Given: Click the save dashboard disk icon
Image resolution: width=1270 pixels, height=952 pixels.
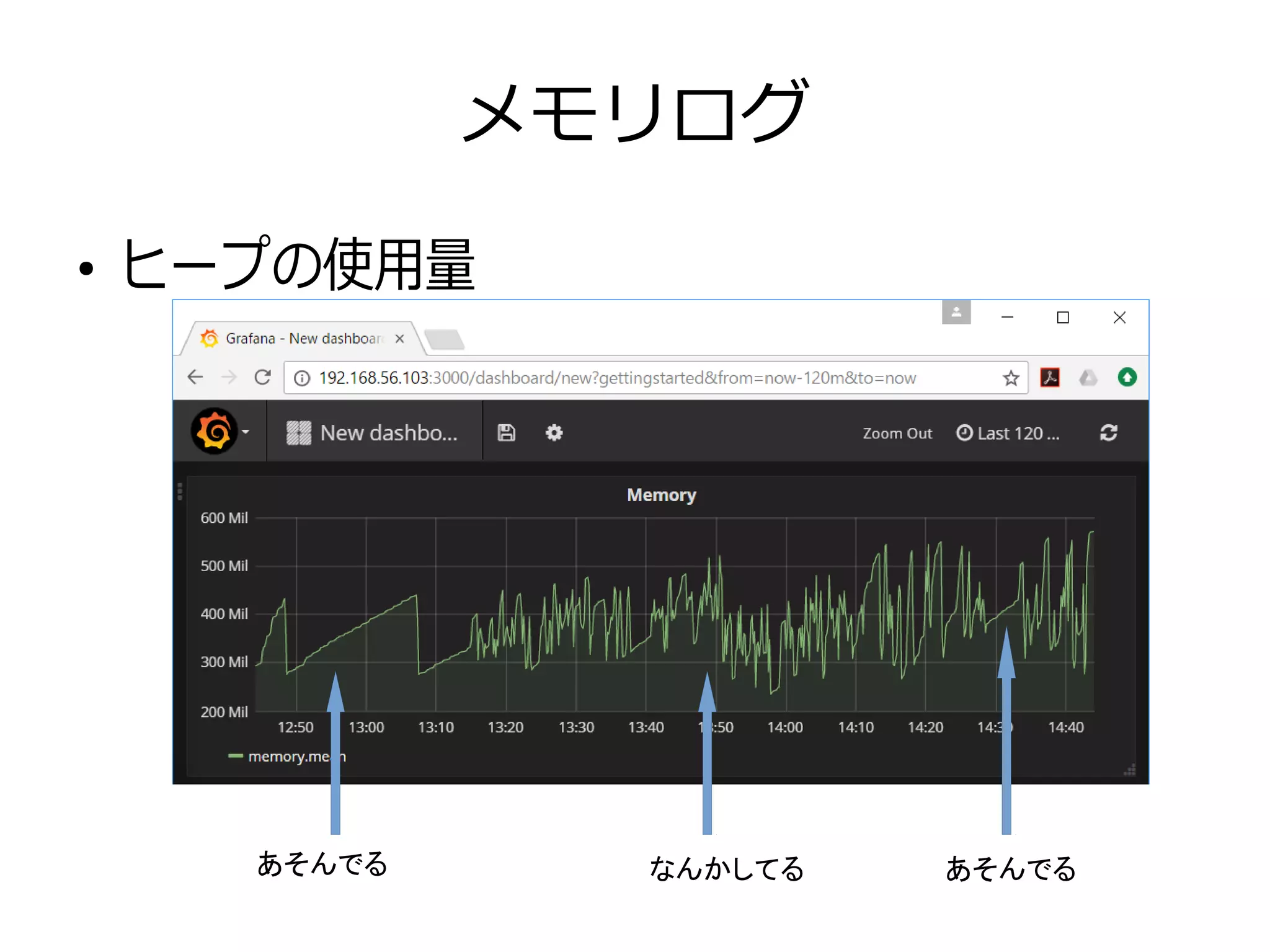Looking at the screenshot, I should [x=506, y=433].
